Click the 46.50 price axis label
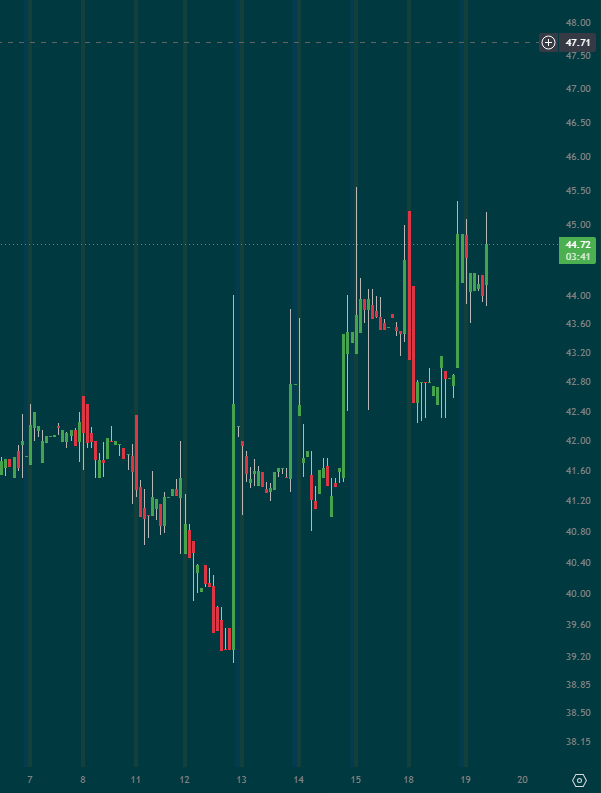This screenshot has height=793, width=601. point(578,123)
